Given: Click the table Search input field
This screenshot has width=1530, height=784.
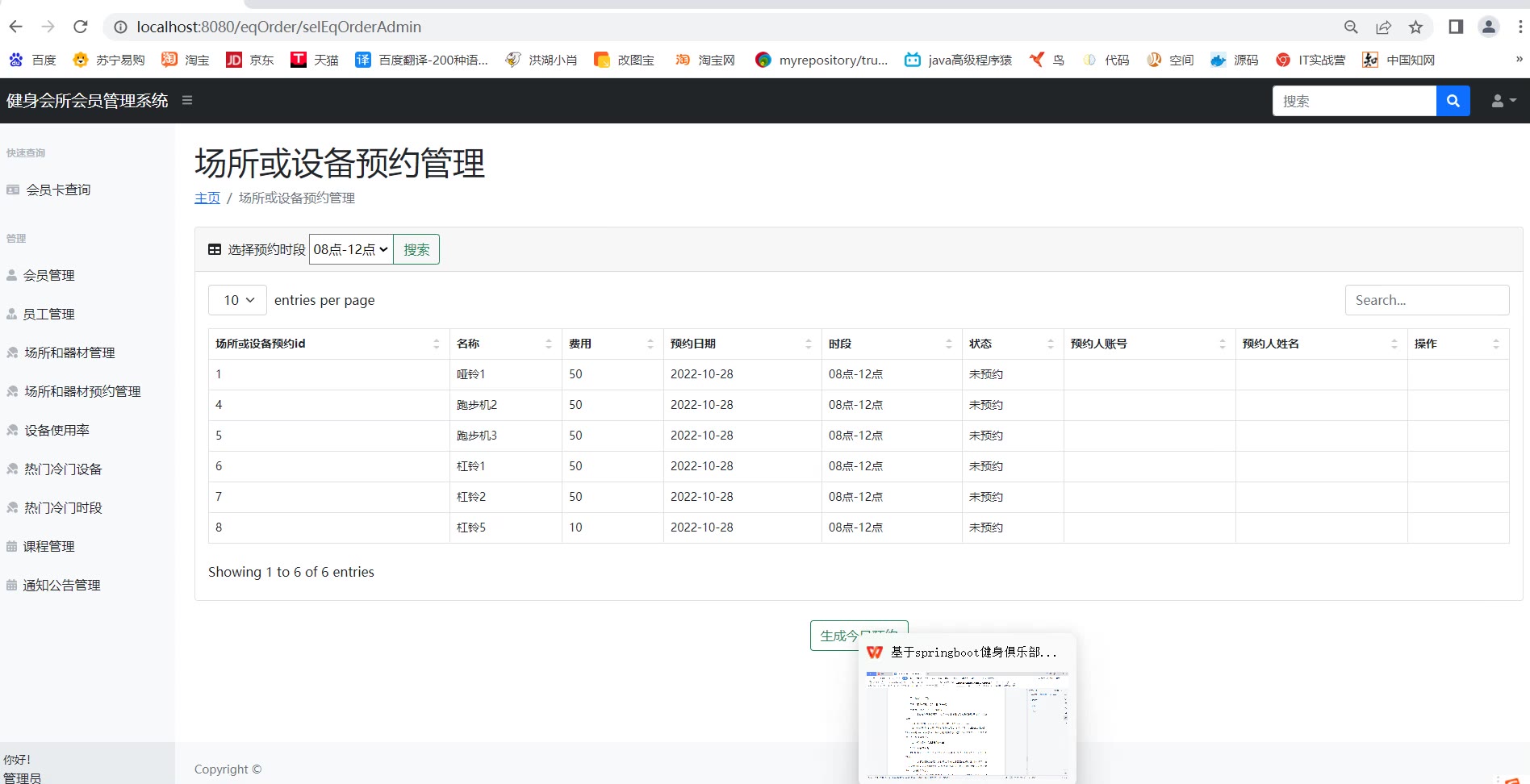Looking at the screenshot, I should tap(1426, 300).
